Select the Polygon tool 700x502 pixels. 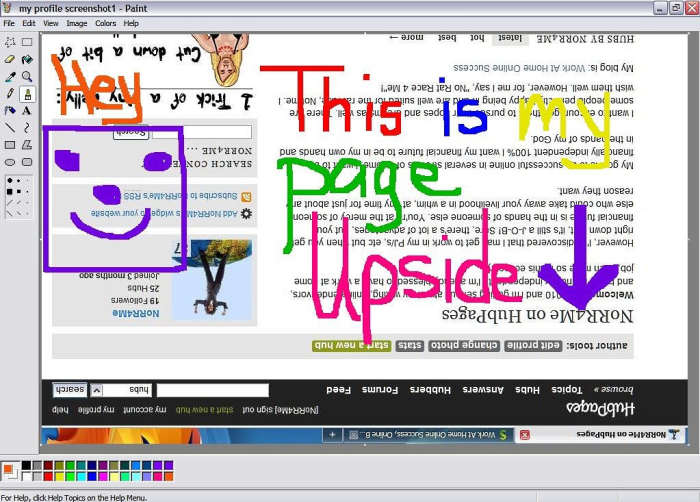tap(27, 145)
